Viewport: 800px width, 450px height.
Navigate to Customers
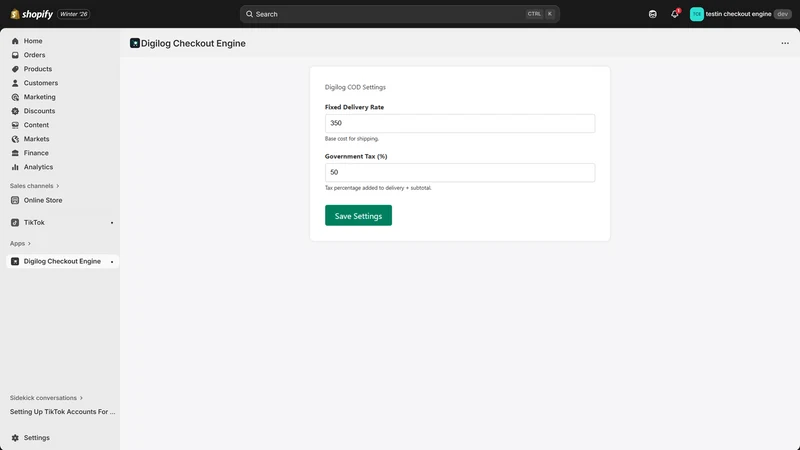(x=41, y=83)
